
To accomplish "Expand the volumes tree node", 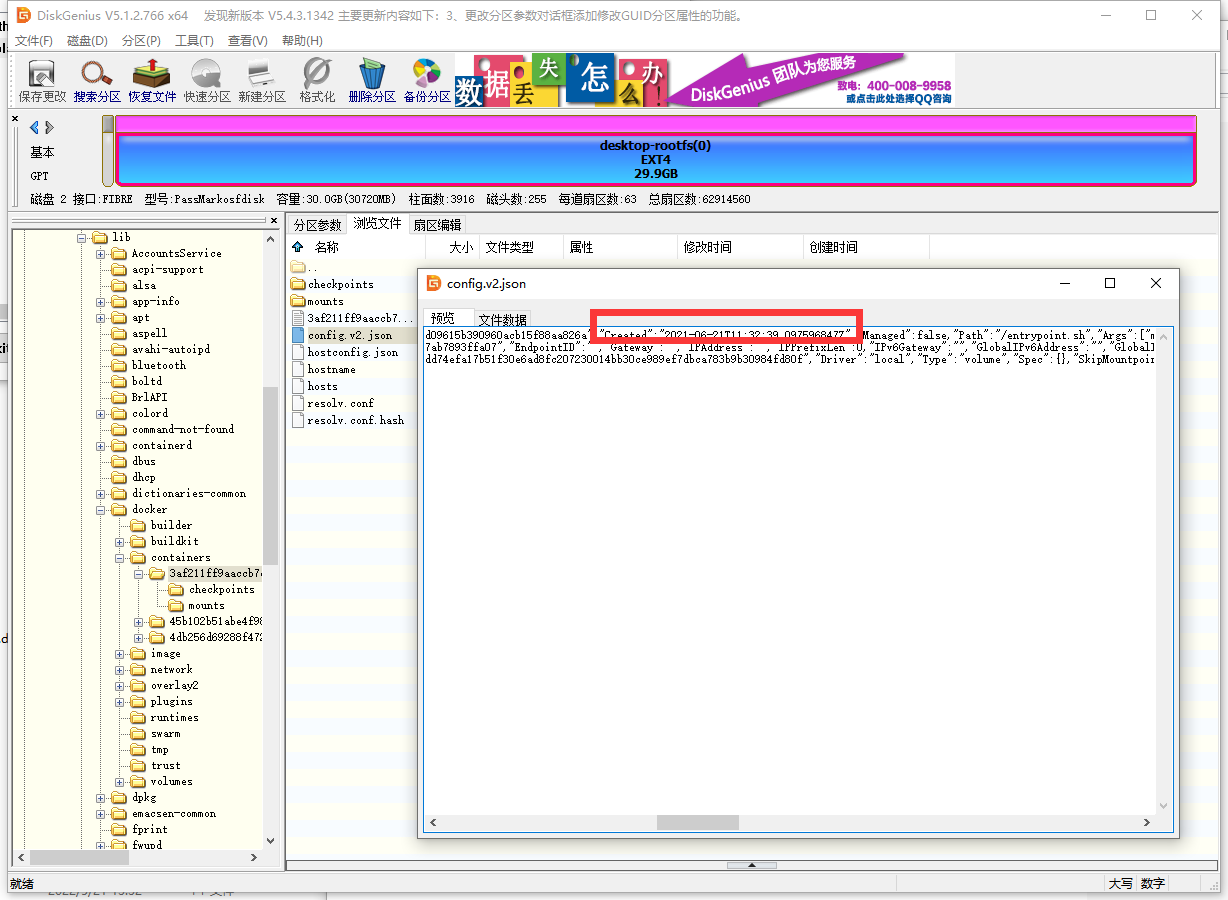I will tap(119, 781).
